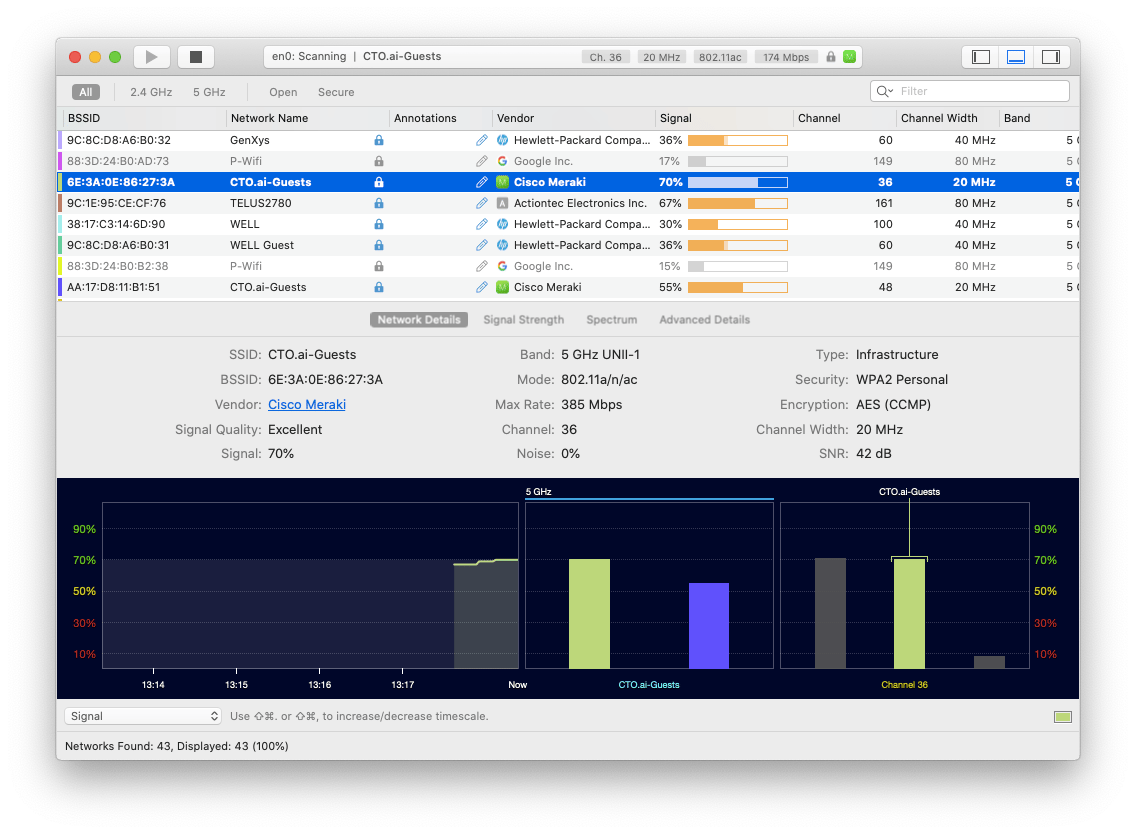Click the purple color marker of GenXys row
Viewport: 1136px width, 834px height.
click(59, 140)
